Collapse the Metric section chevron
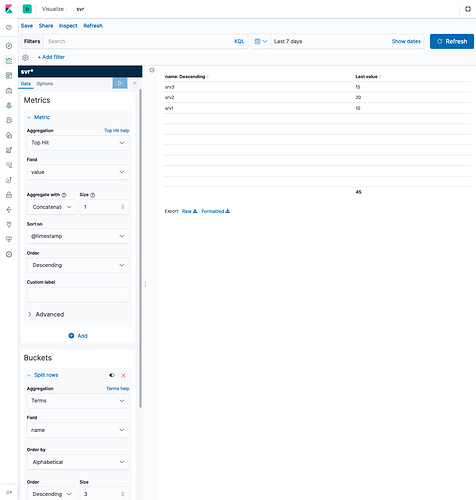The height and width of the screenshot is (500, 476). (x=29, y=117)
